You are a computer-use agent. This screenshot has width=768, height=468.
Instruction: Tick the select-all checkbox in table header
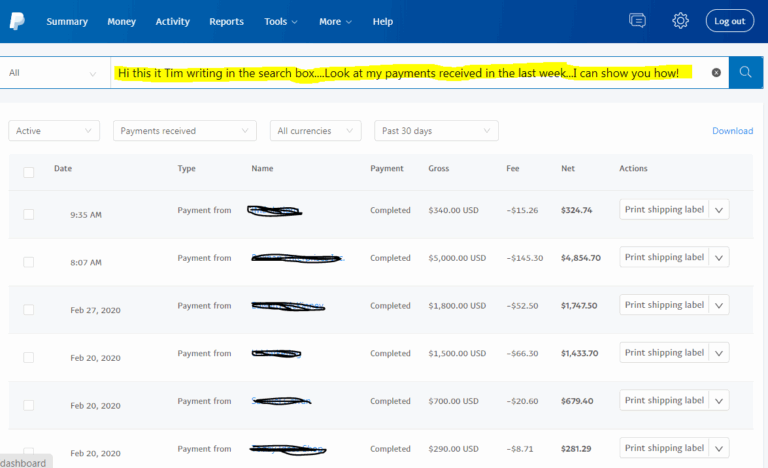coord(28,172)
